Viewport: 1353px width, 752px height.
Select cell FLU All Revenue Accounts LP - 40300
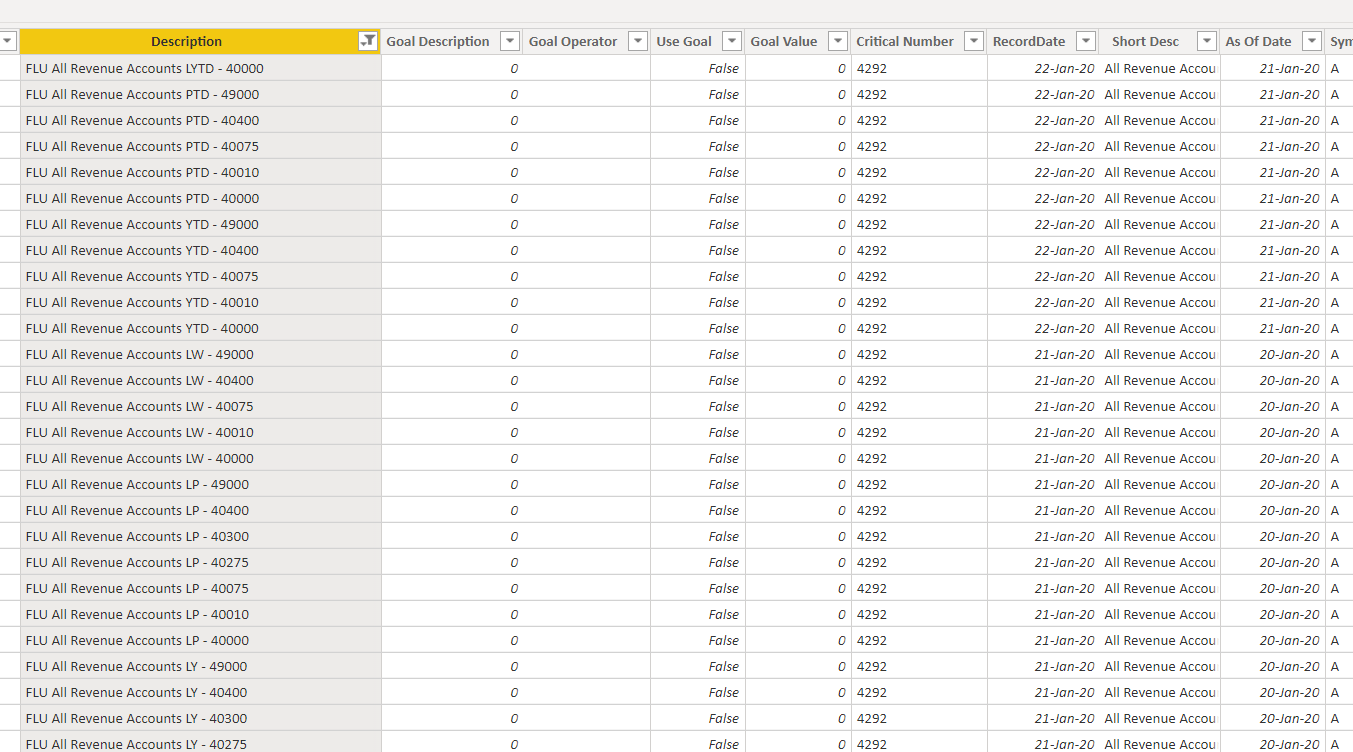[x=200, y=536]
